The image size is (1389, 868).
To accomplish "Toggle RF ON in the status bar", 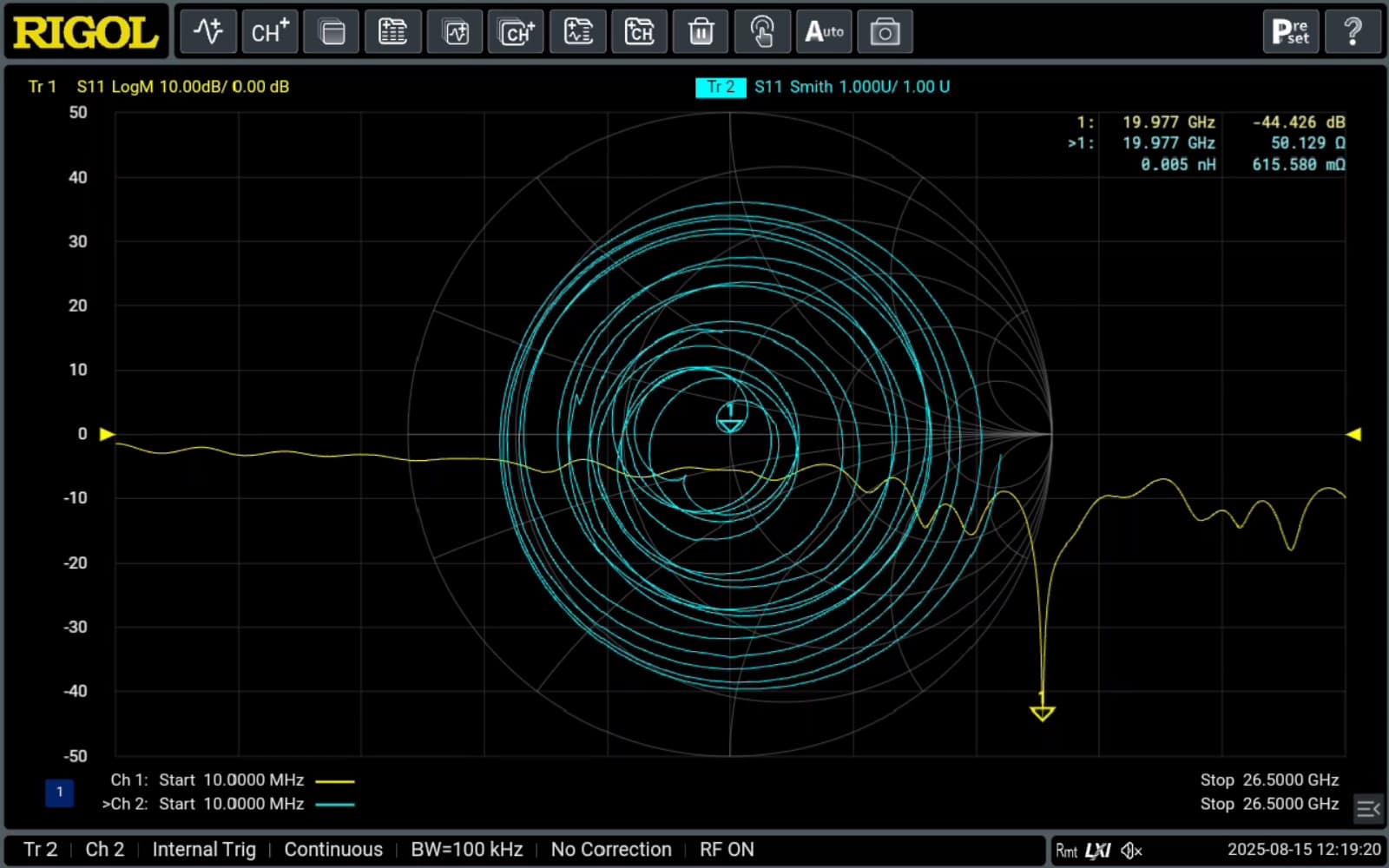I will point(727,849).
